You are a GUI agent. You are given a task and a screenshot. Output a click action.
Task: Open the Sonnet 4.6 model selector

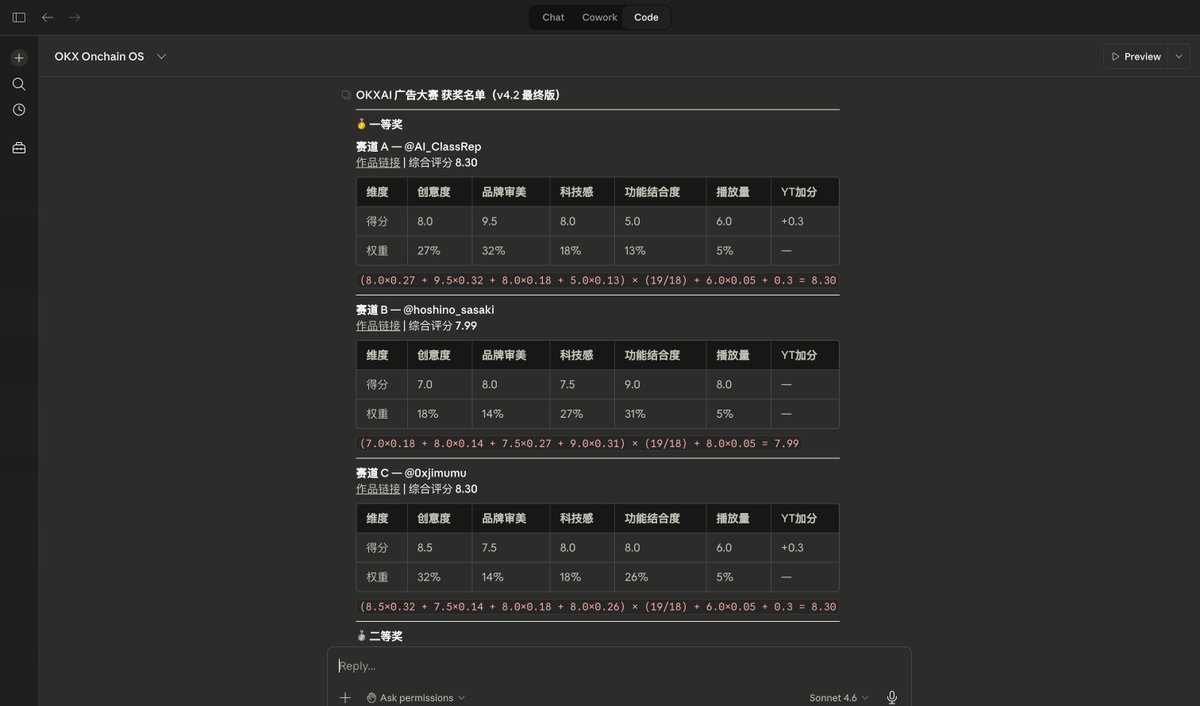click(838, 697)
